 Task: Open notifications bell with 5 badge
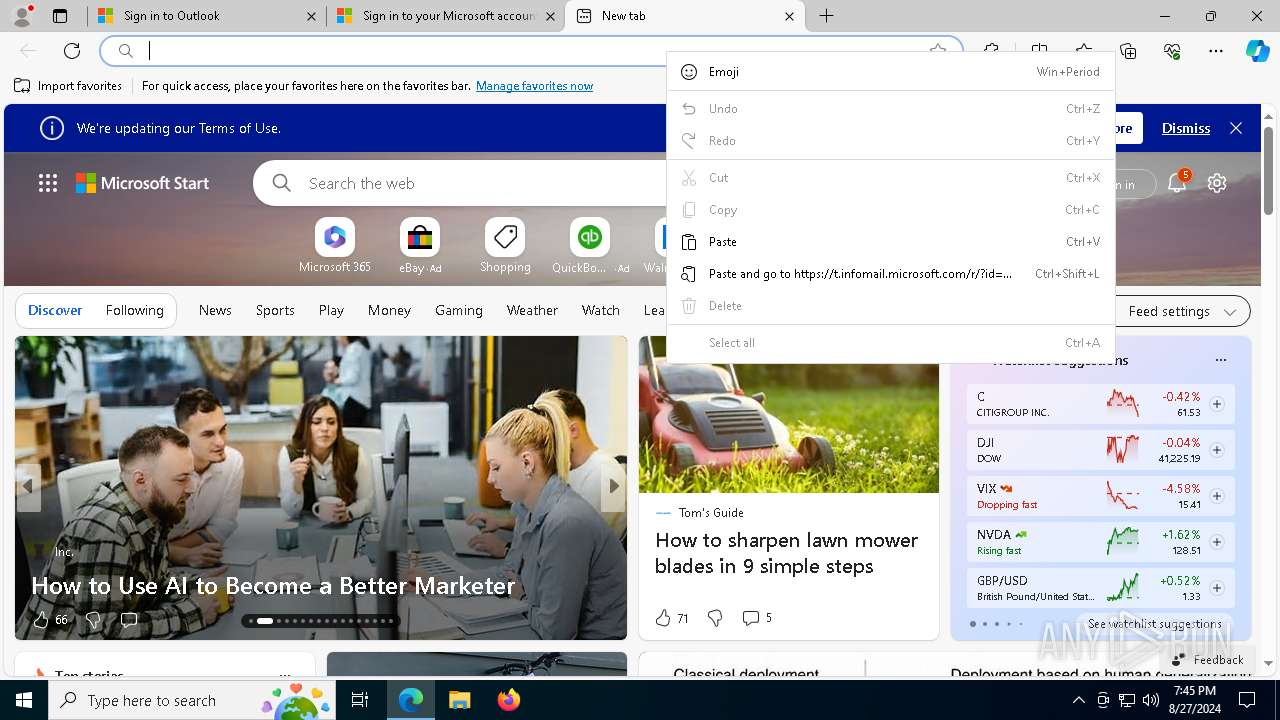[x=1177, y=183]
